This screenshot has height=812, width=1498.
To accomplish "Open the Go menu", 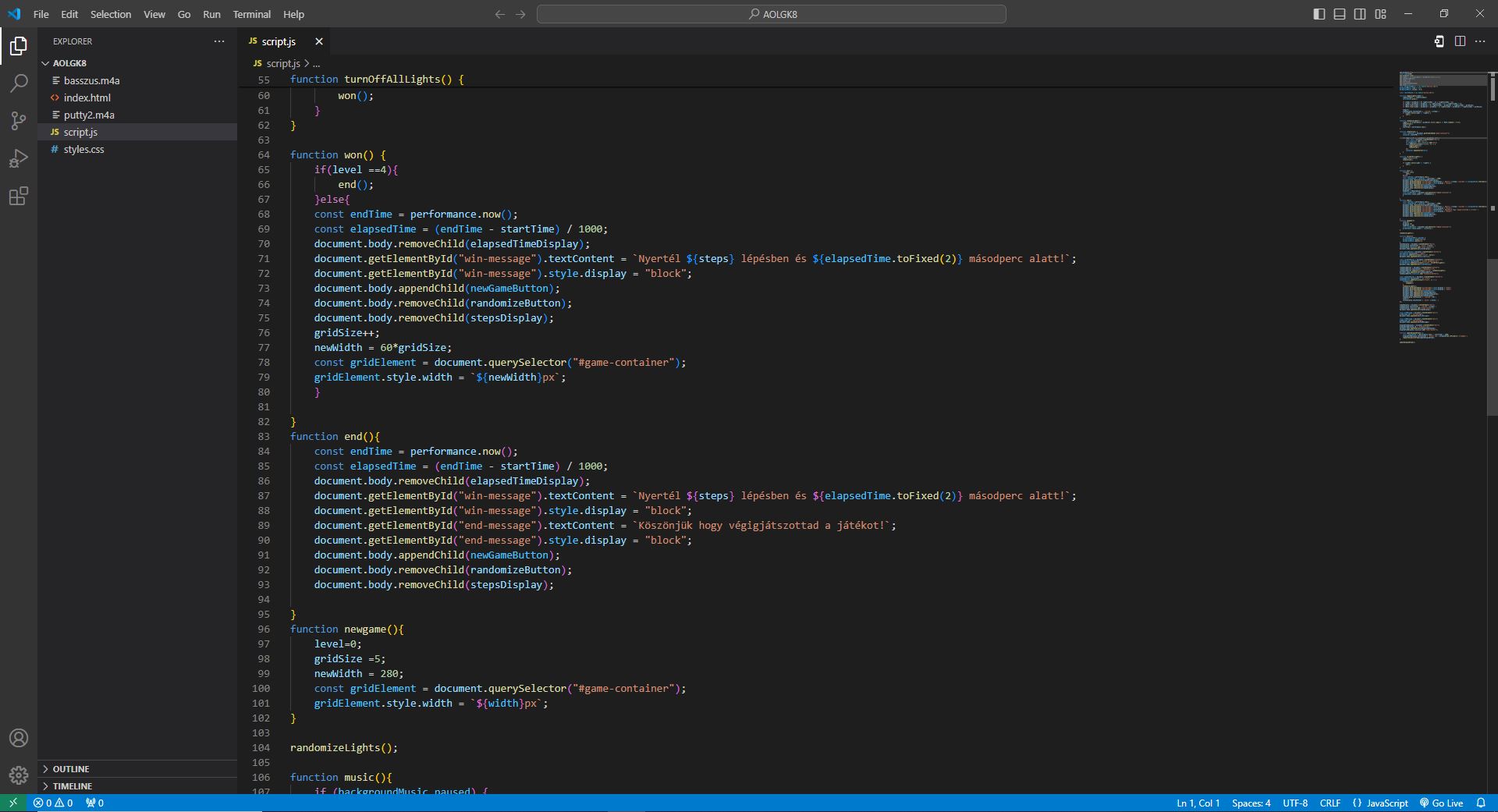I will (x=184, y=14).
